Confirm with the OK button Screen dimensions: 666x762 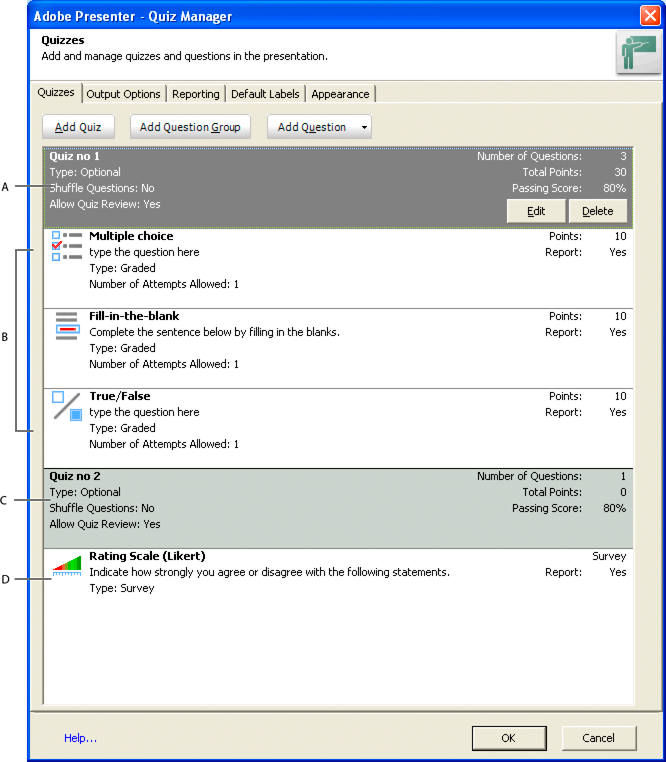point(509,738)
